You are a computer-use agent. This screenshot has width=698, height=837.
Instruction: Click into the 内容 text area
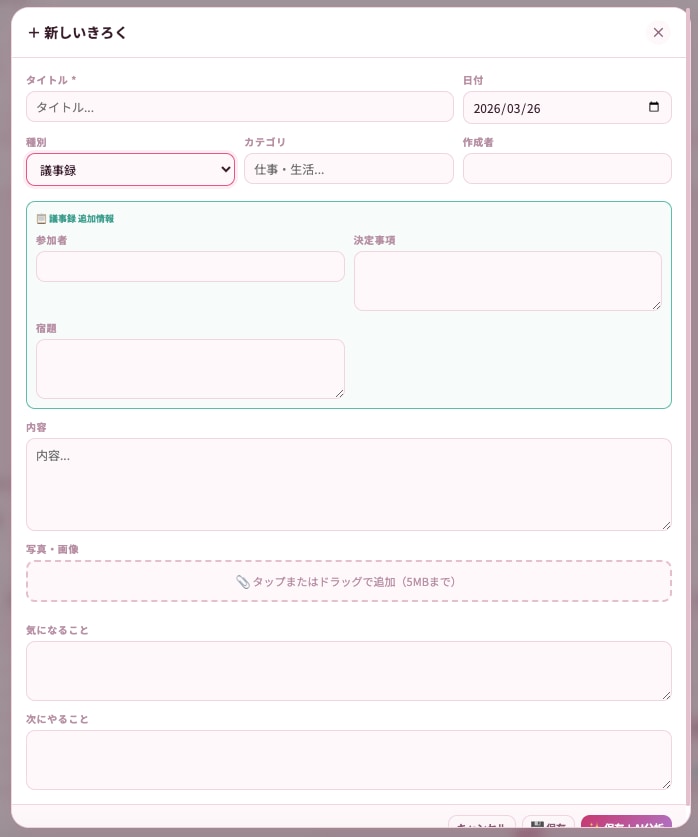tap(349, 485)
